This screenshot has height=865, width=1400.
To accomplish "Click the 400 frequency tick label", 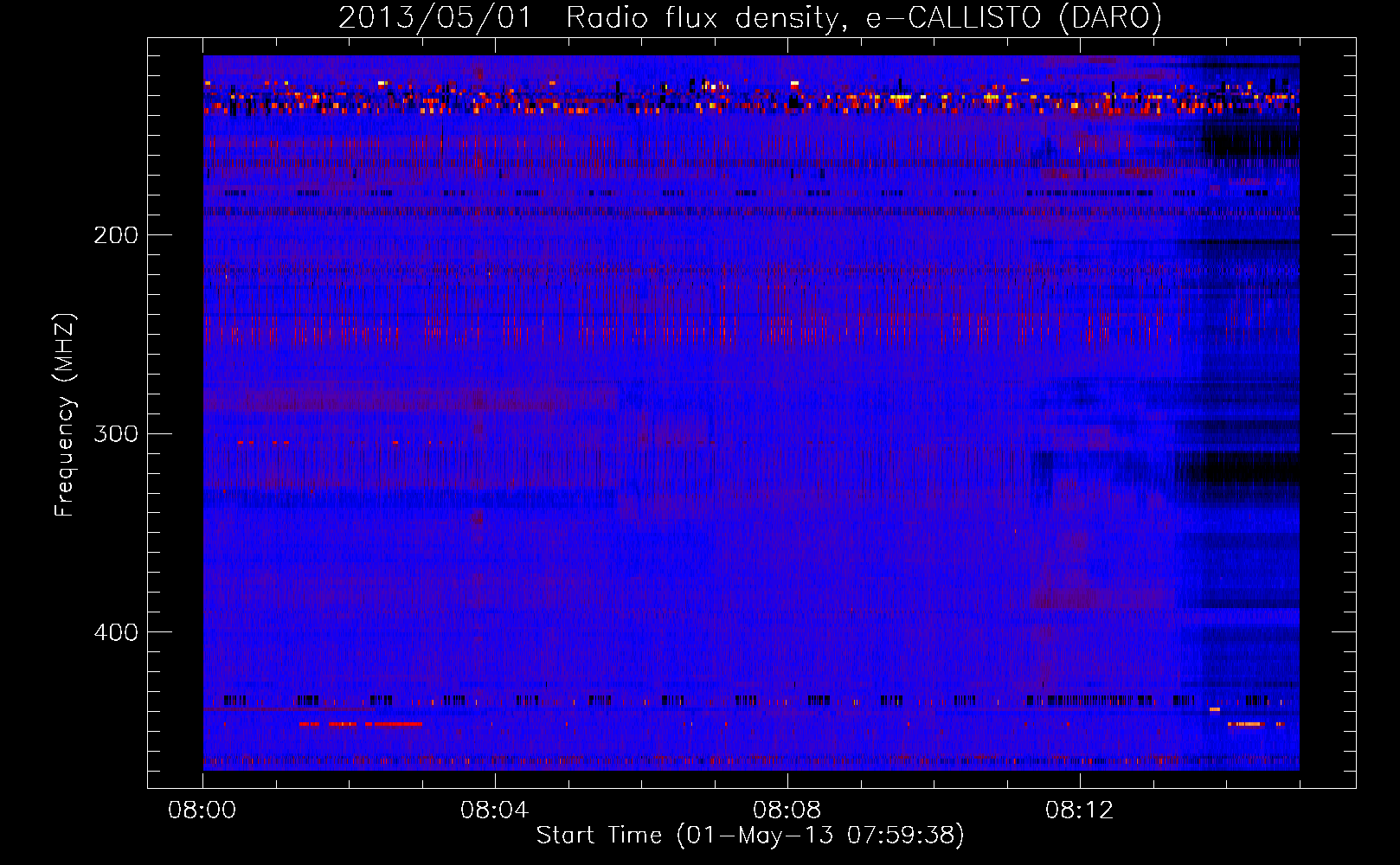I will click(116, 632).
